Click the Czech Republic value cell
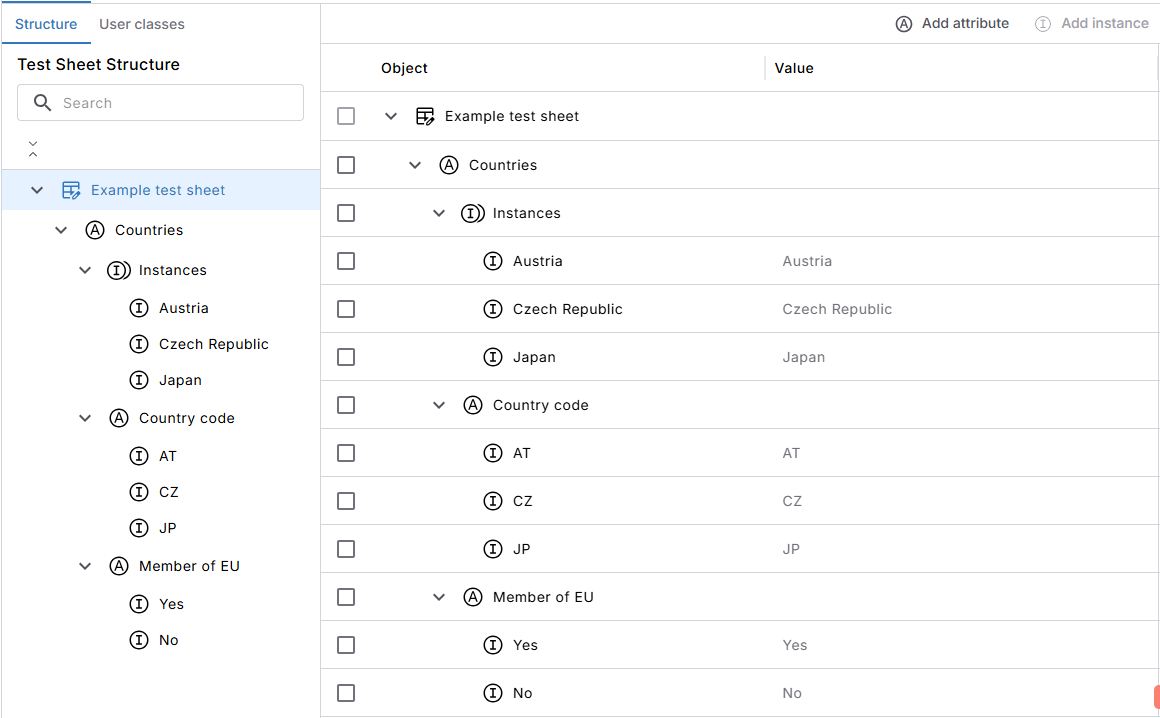This screenshot has height=718, width=1160. click(837, 309)
